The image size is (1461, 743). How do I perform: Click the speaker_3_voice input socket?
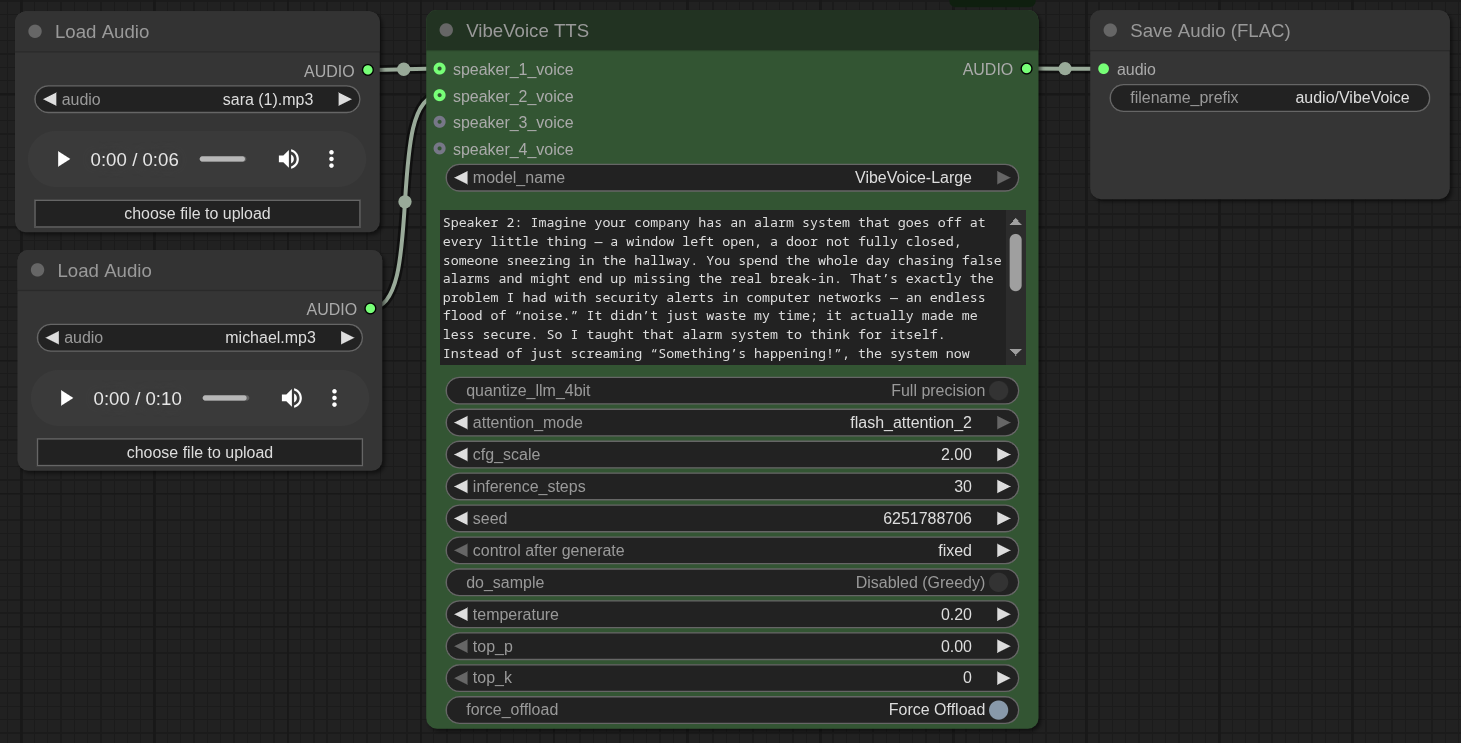coord(440,122)
